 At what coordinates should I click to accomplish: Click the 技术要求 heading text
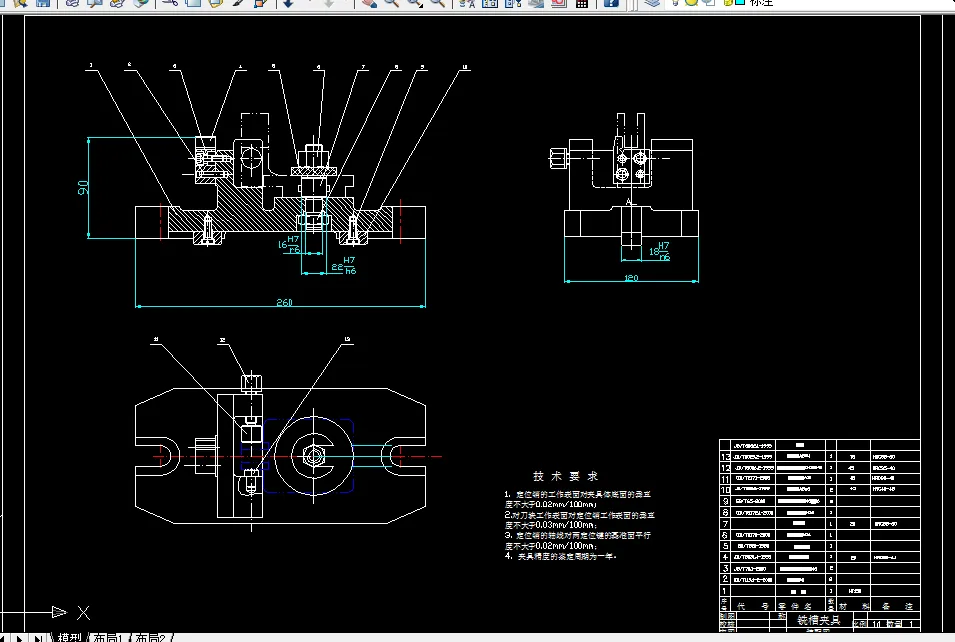tap(565, 476)
